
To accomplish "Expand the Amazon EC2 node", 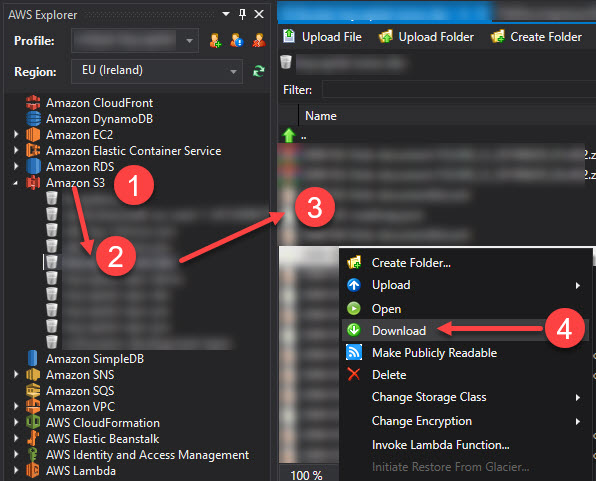I will click(16, 134).
